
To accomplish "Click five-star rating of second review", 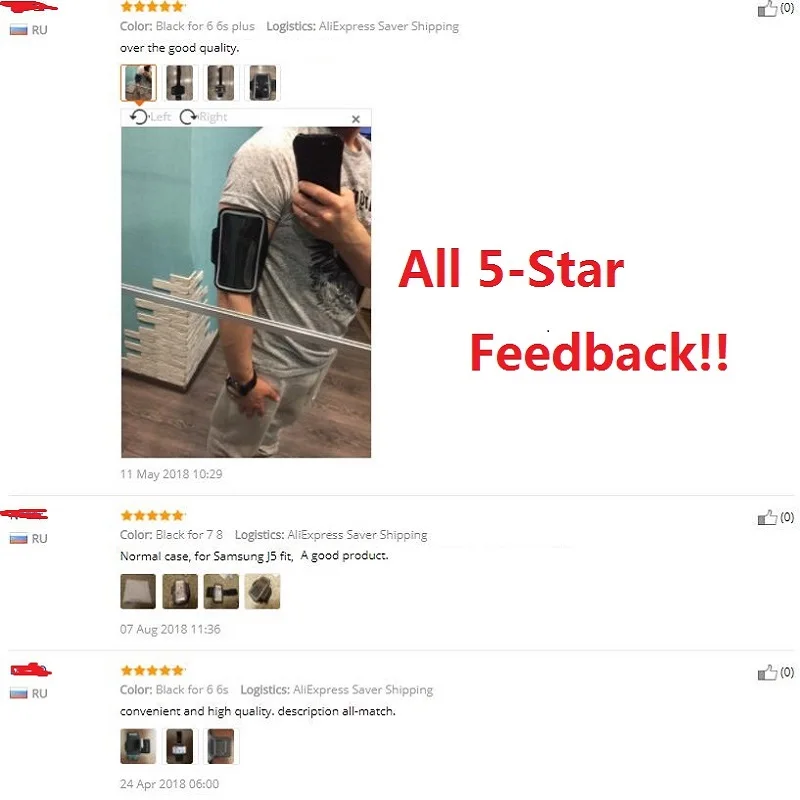I will 152,515.
